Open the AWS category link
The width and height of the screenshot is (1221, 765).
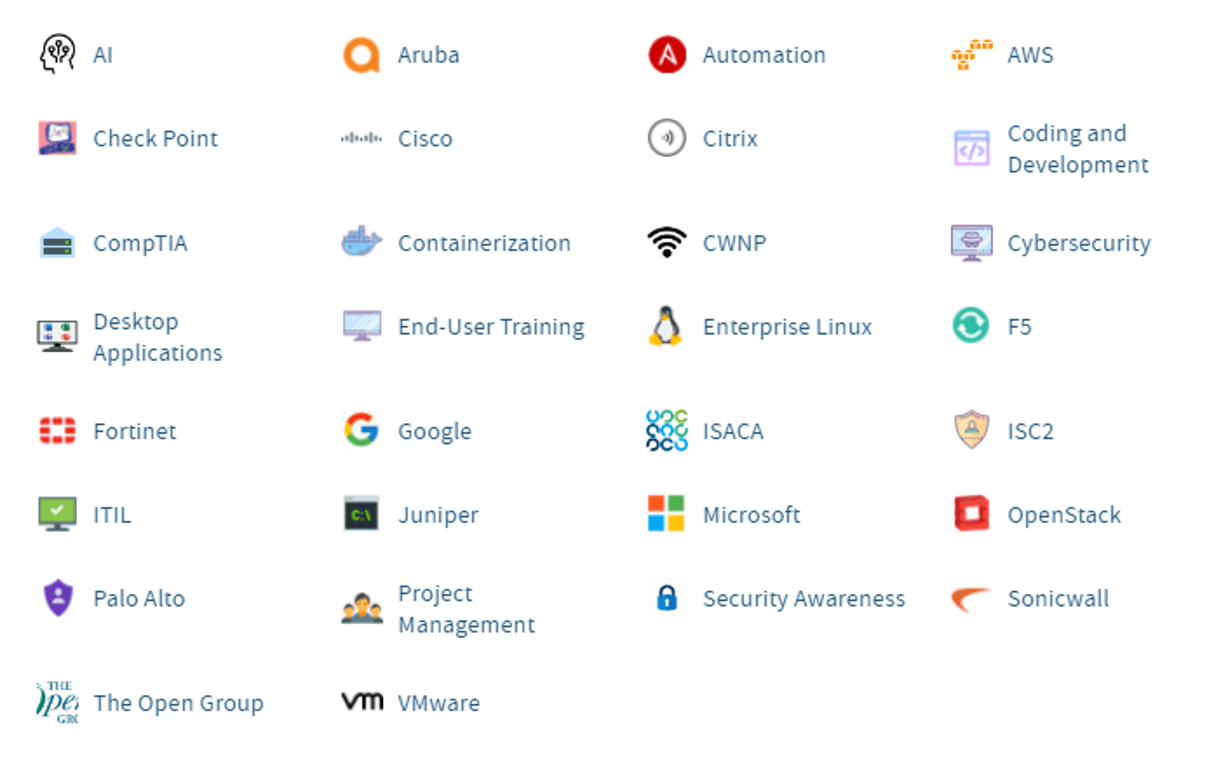[x=1030, y=55]
